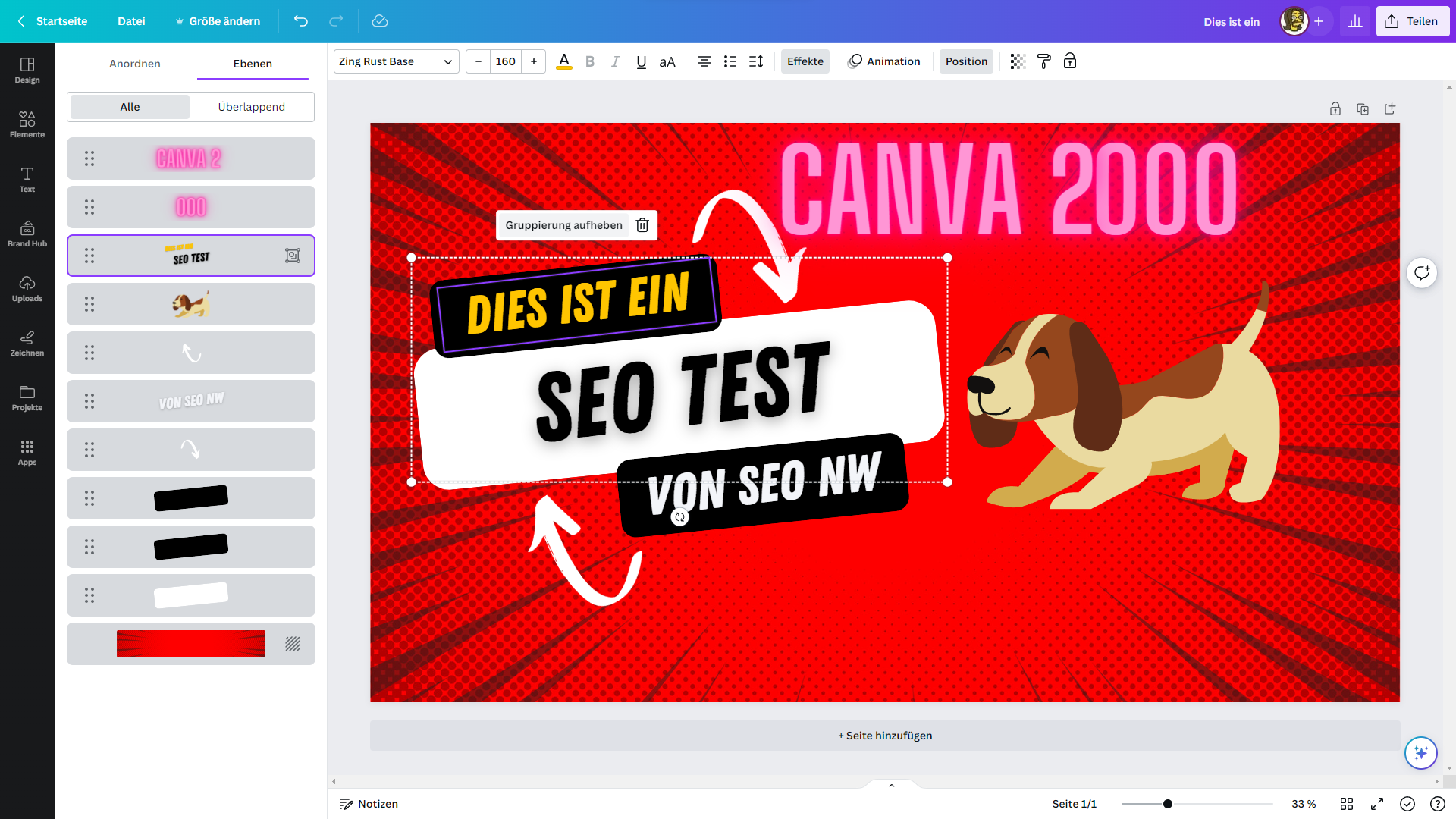Click the lock icon in toolbar

click(x=1070, y=61)
